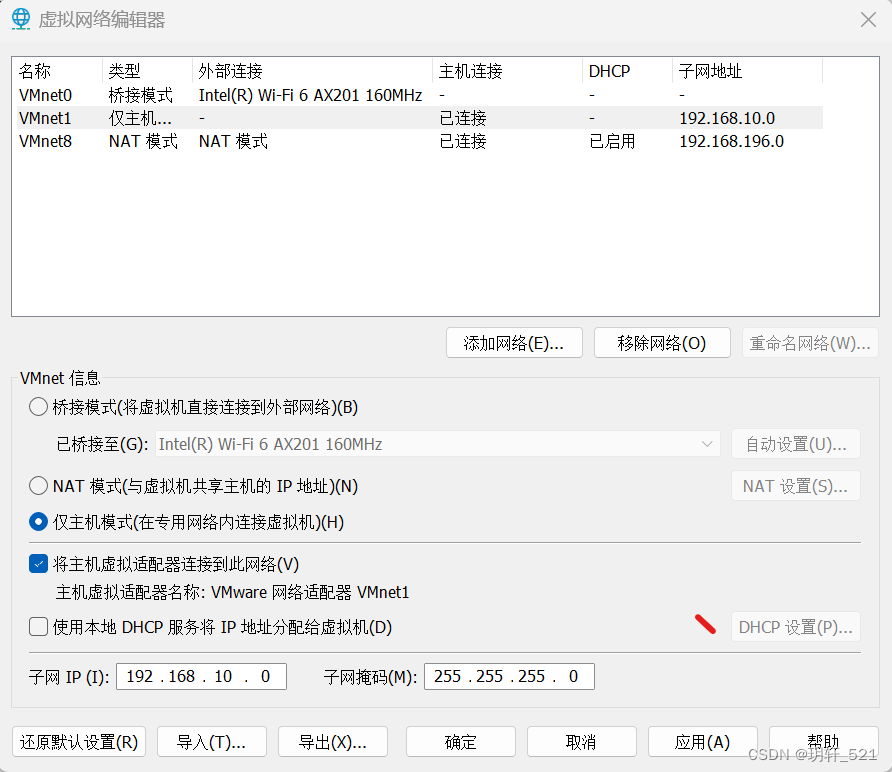
Task: Click 还原默认设置 button
Action: pos(79,742)
